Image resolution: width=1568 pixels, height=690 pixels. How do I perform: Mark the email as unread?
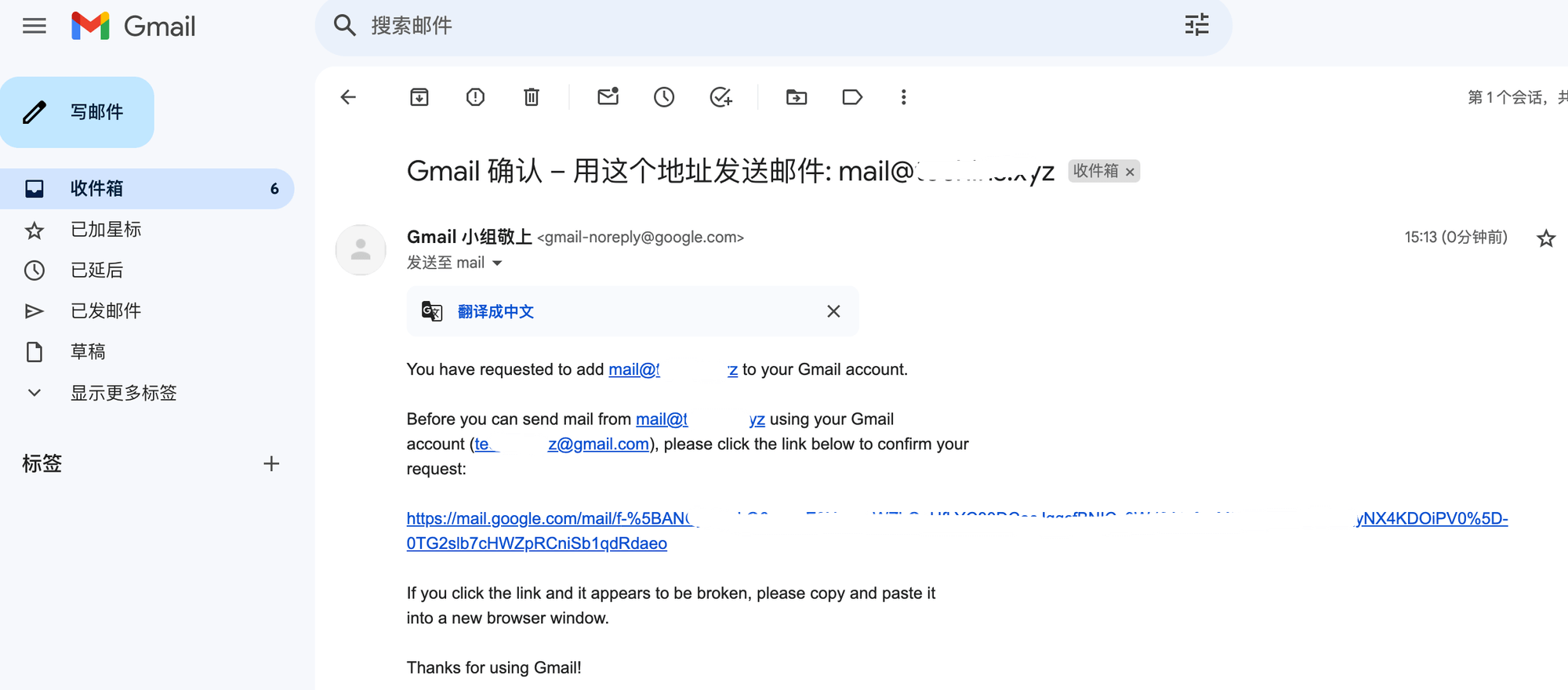(x=608, y=96)
